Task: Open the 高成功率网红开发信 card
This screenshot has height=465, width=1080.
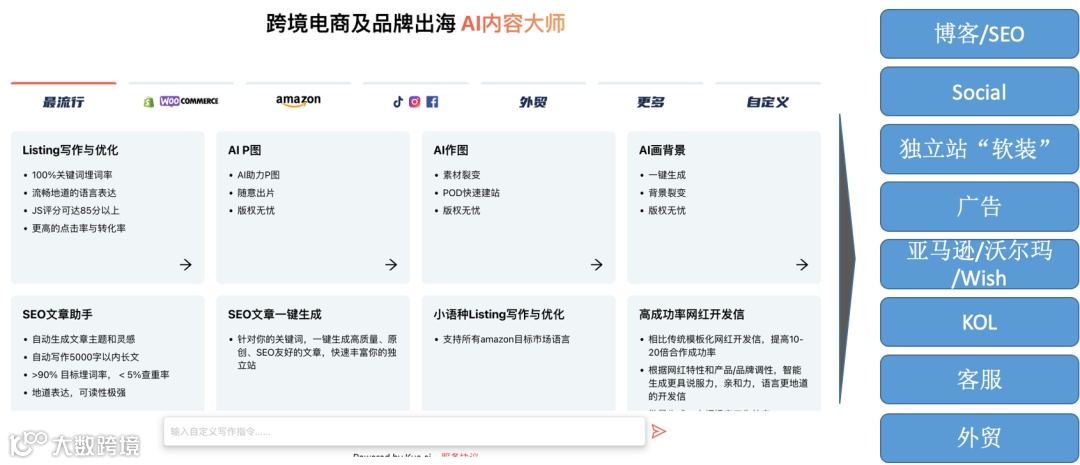Action: click(724, 353)
